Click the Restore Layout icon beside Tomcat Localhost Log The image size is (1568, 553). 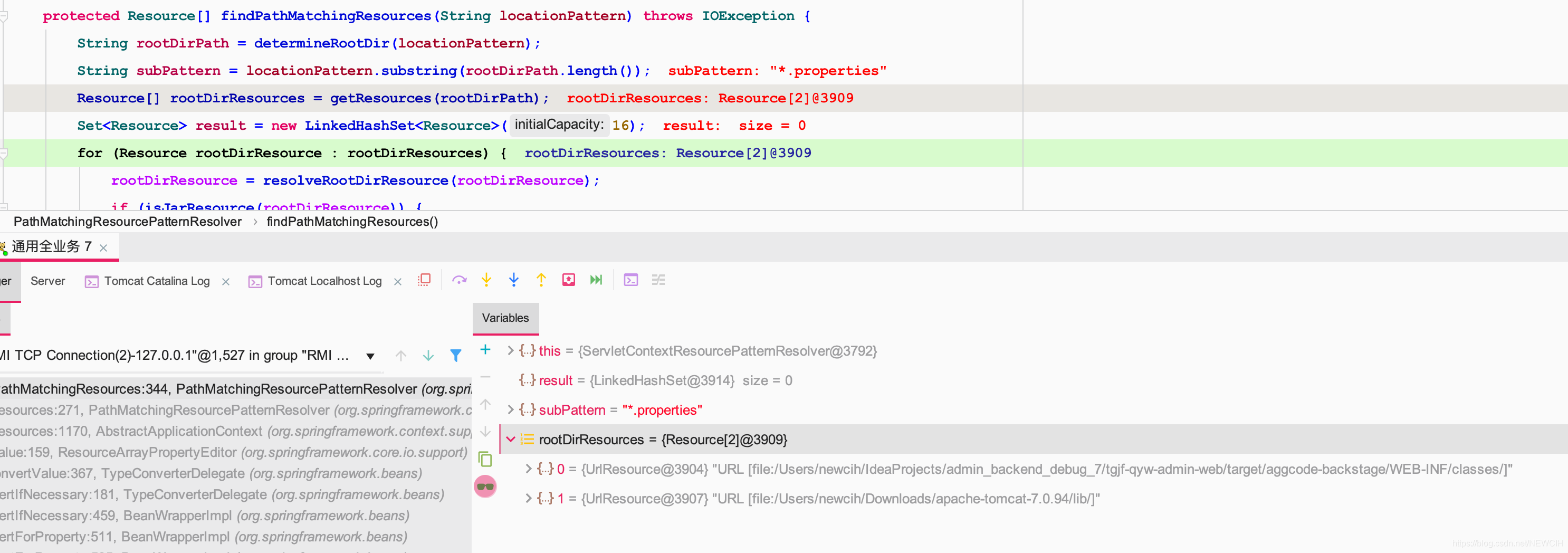(424, 280)
